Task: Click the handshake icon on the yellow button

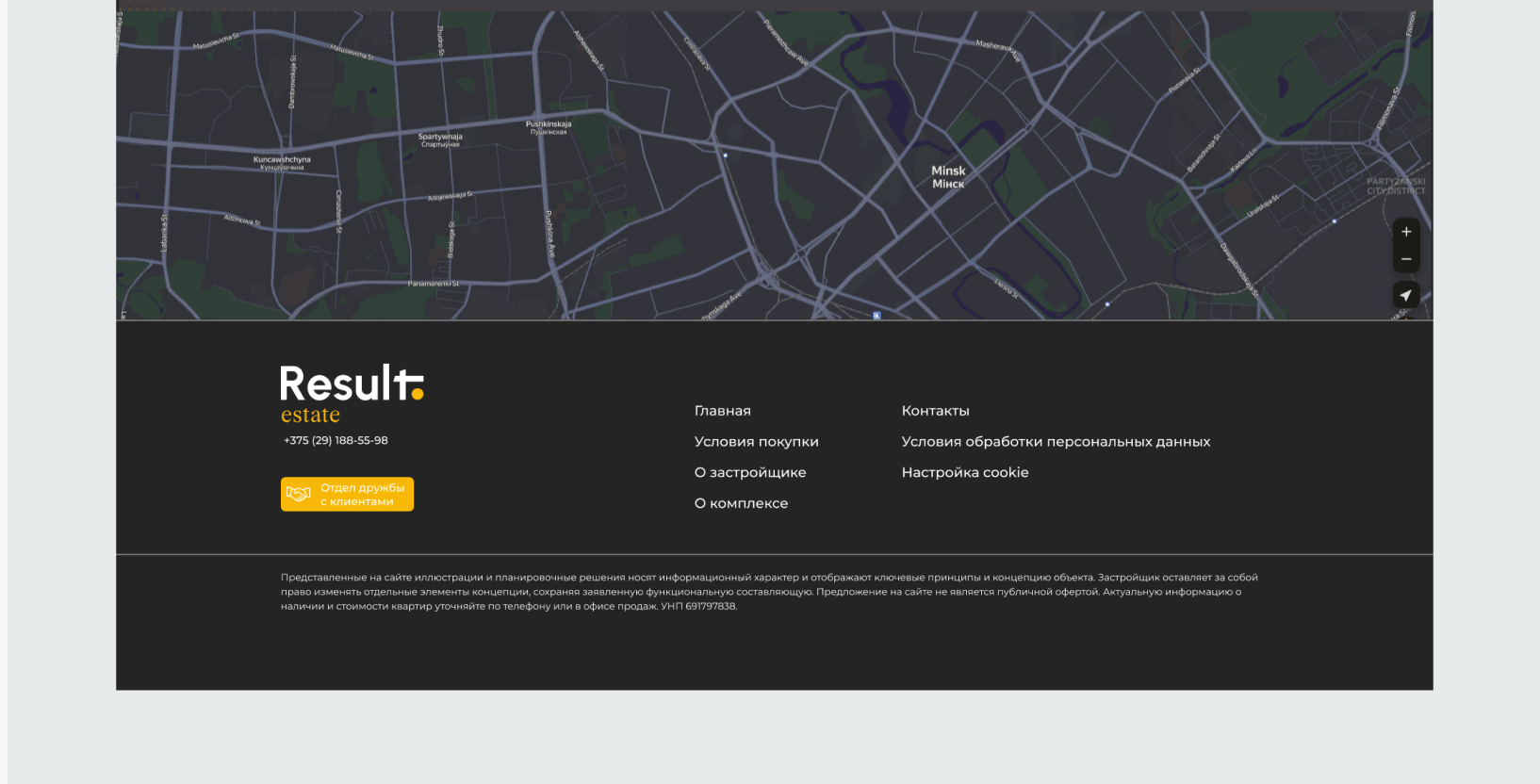Action: tap(299, 495)
